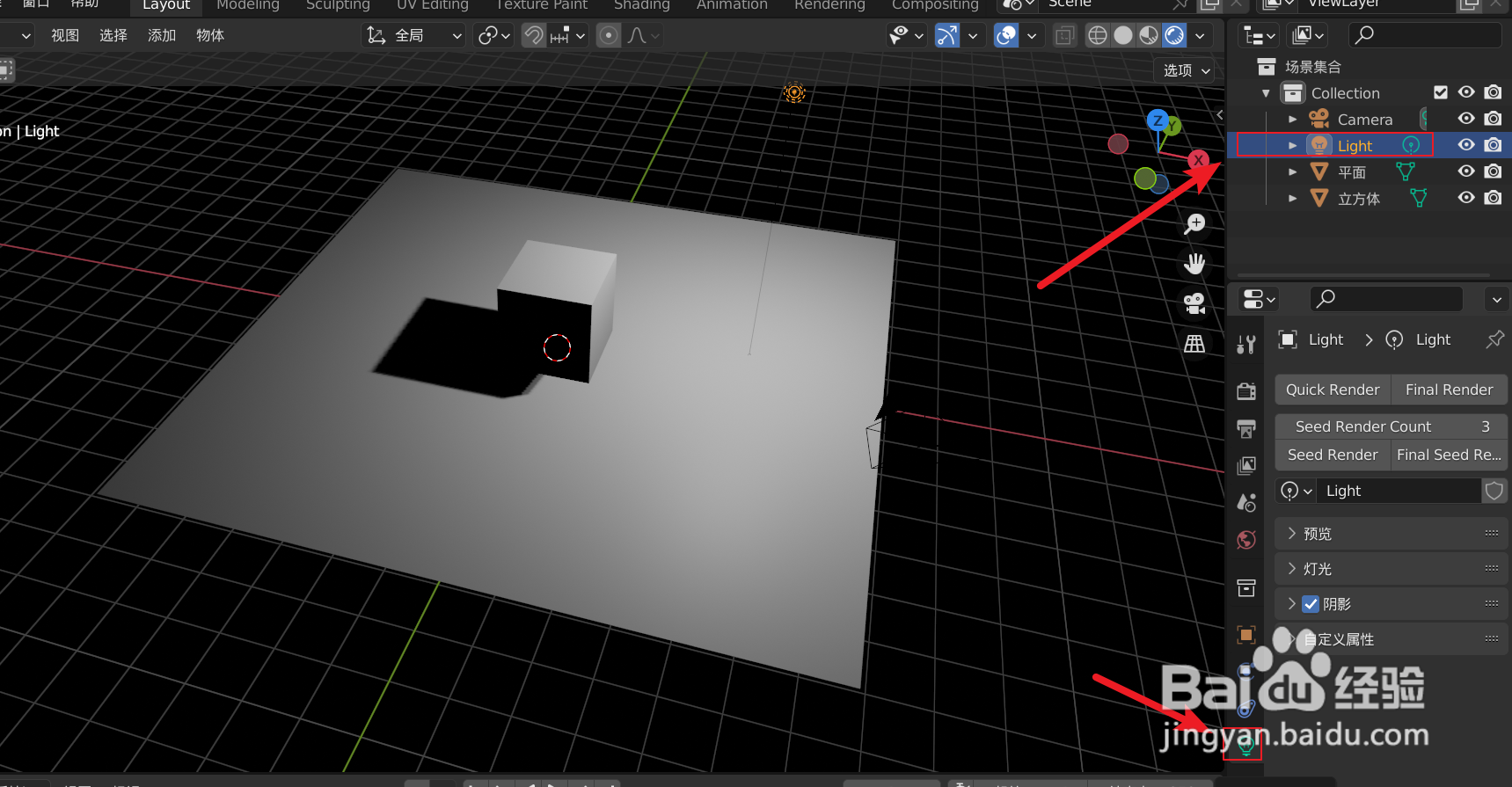Open the 添加 menu
Screen dimensions: 1512x787
pyautogui.click(x=162, y=35)
